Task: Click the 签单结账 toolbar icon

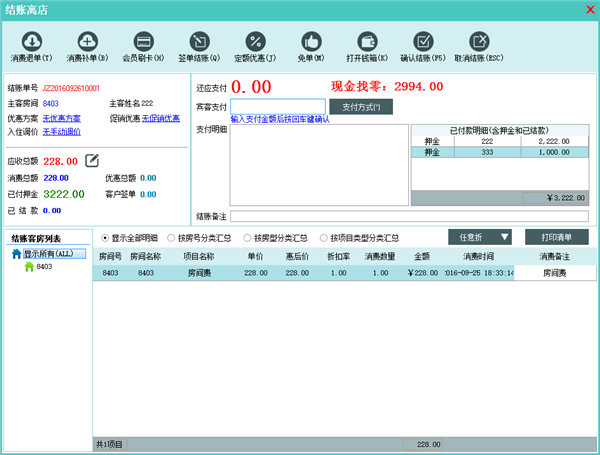Action: tap(199, 42)
